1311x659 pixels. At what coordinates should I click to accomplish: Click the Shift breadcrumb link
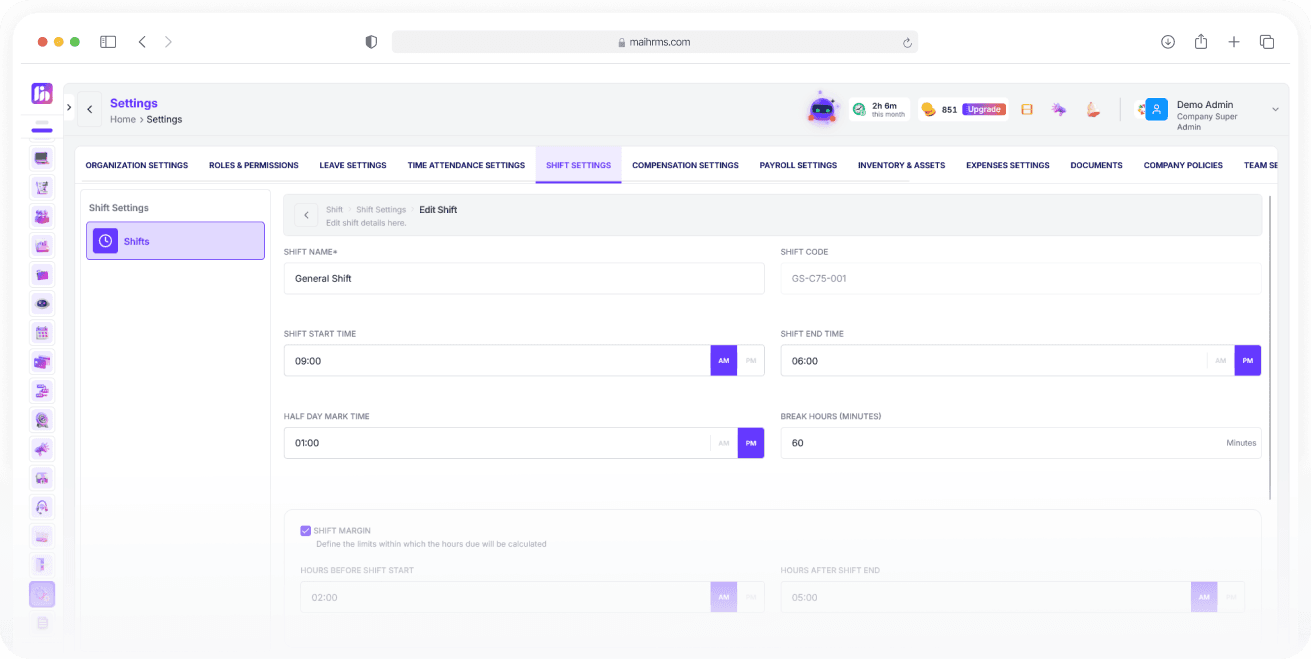334,210
